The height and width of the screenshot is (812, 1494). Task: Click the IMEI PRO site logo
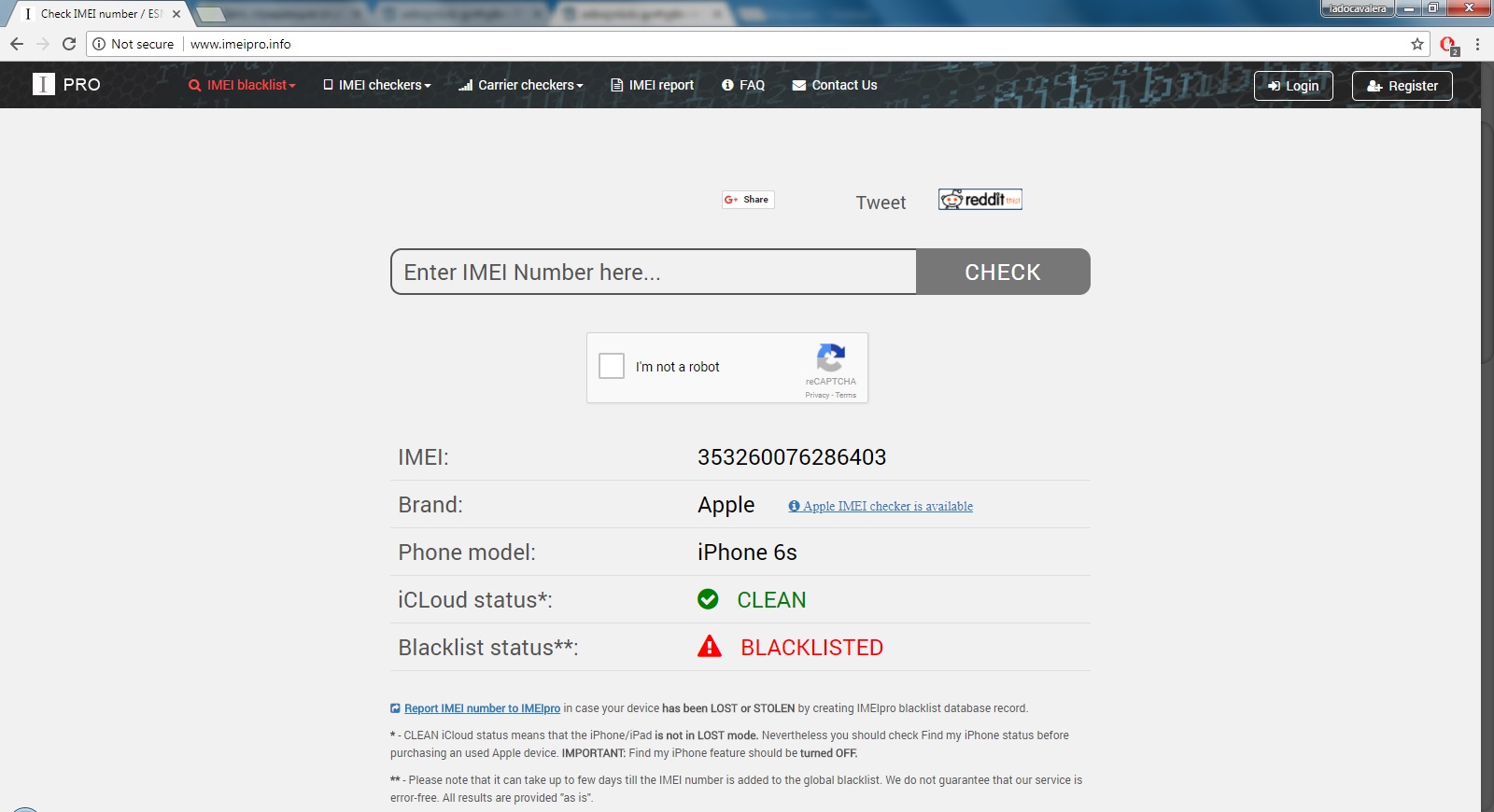(66, 85)
